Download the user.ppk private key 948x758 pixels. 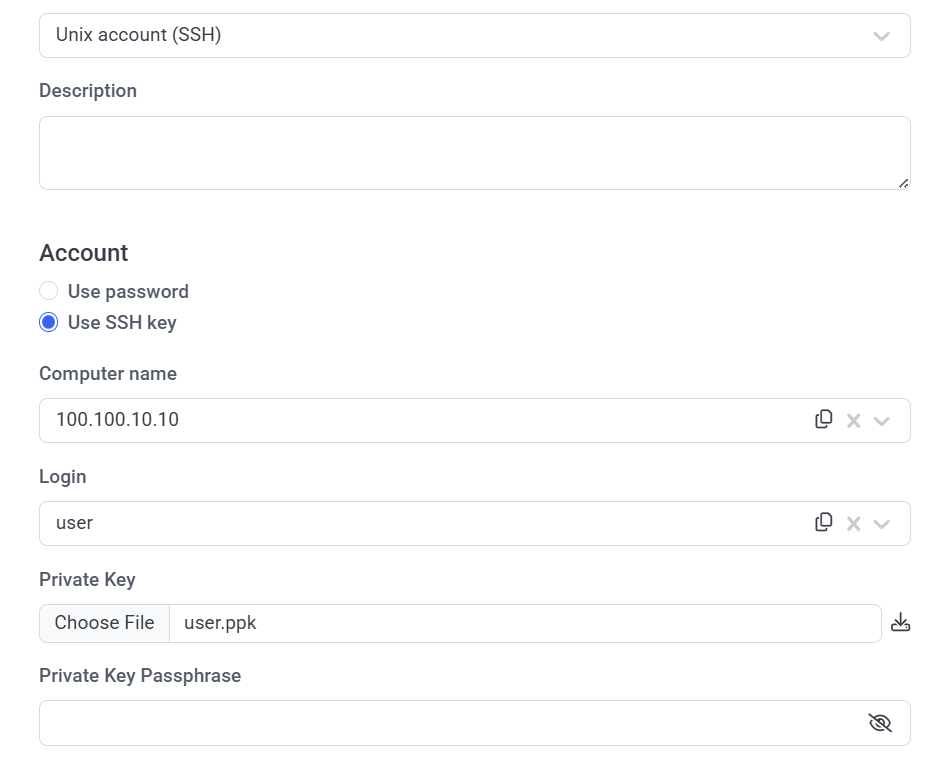(x=900, y=623)
